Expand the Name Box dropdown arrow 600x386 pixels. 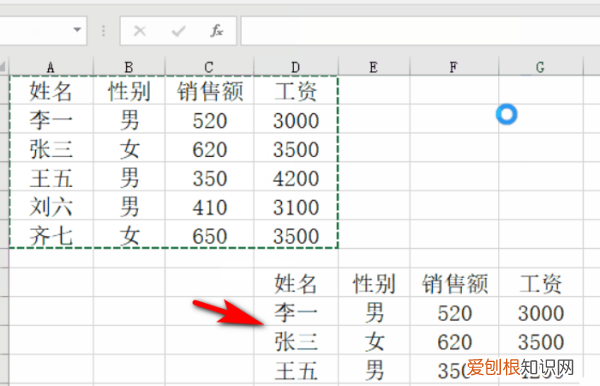click(x=77, y=30)
